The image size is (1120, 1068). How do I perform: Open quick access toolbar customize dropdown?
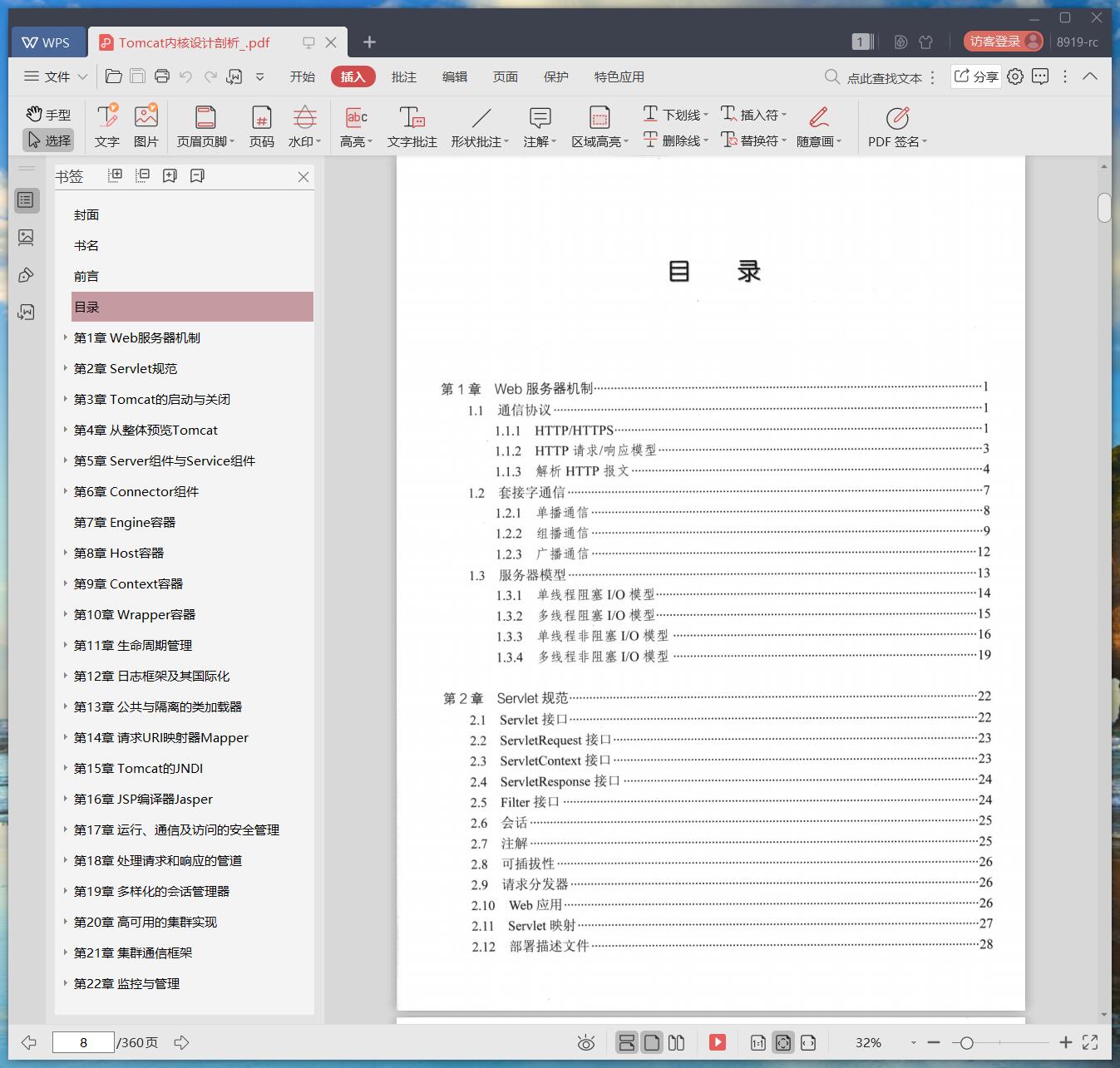tap(259, 76)
